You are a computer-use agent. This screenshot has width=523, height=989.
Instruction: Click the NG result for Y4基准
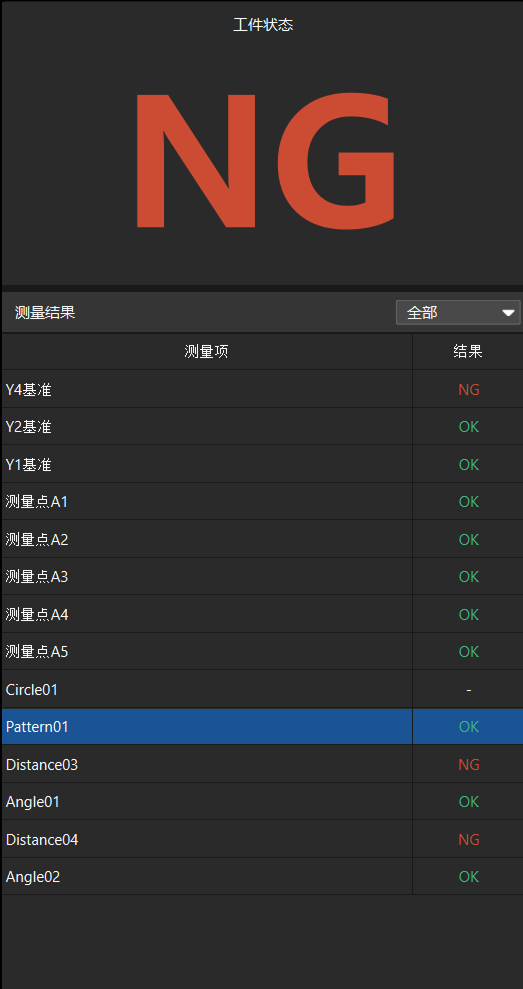(469, 390)
